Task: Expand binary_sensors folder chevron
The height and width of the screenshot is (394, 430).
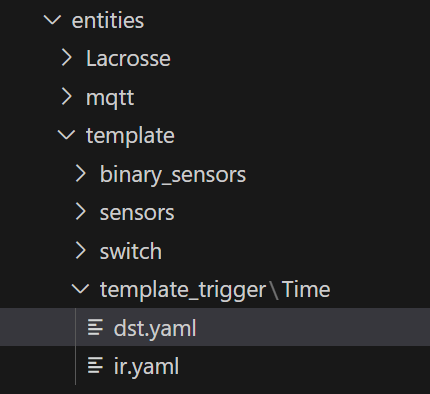Action: pos(81,173)
